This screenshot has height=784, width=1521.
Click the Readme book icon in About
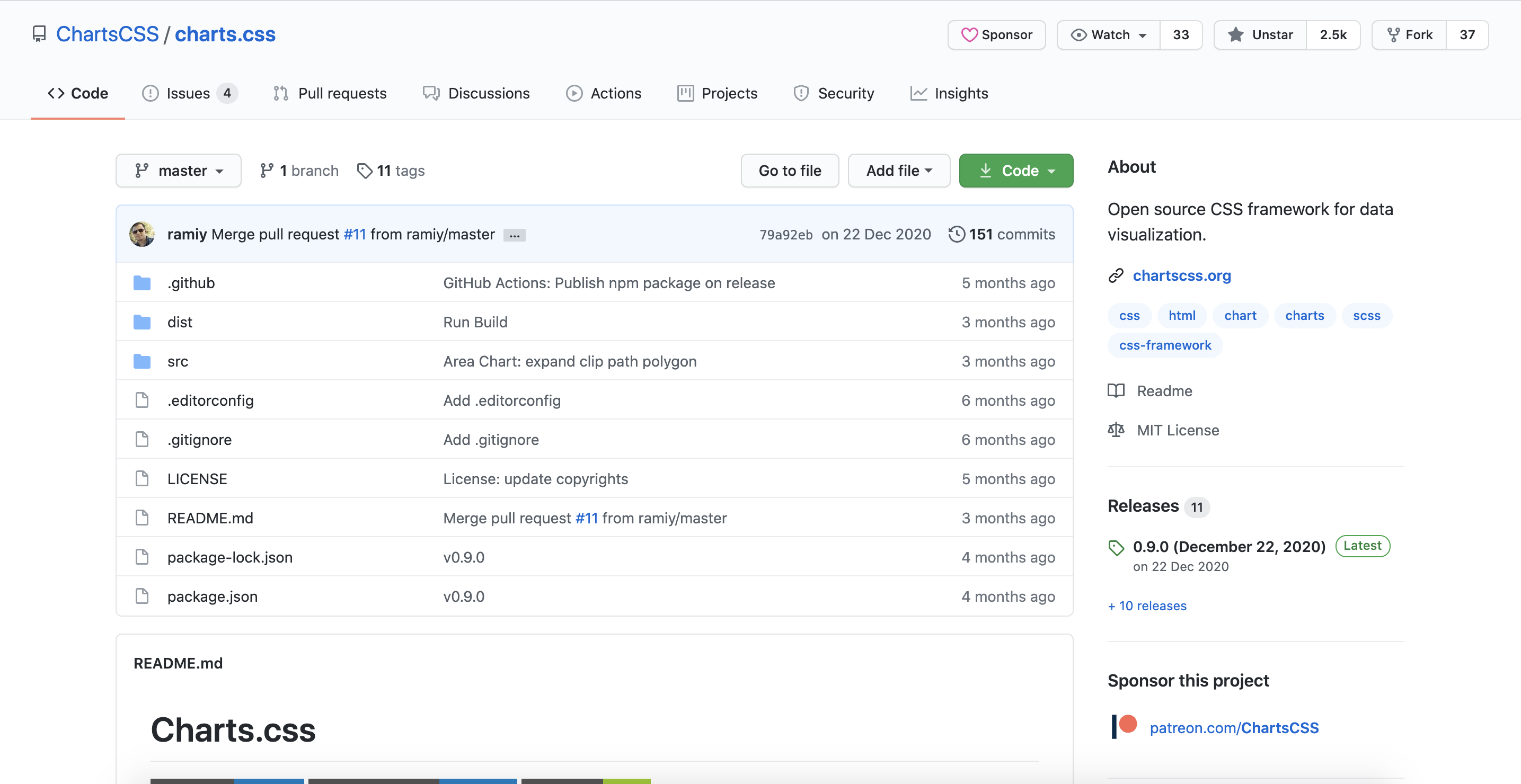[x=1116, y=391]
